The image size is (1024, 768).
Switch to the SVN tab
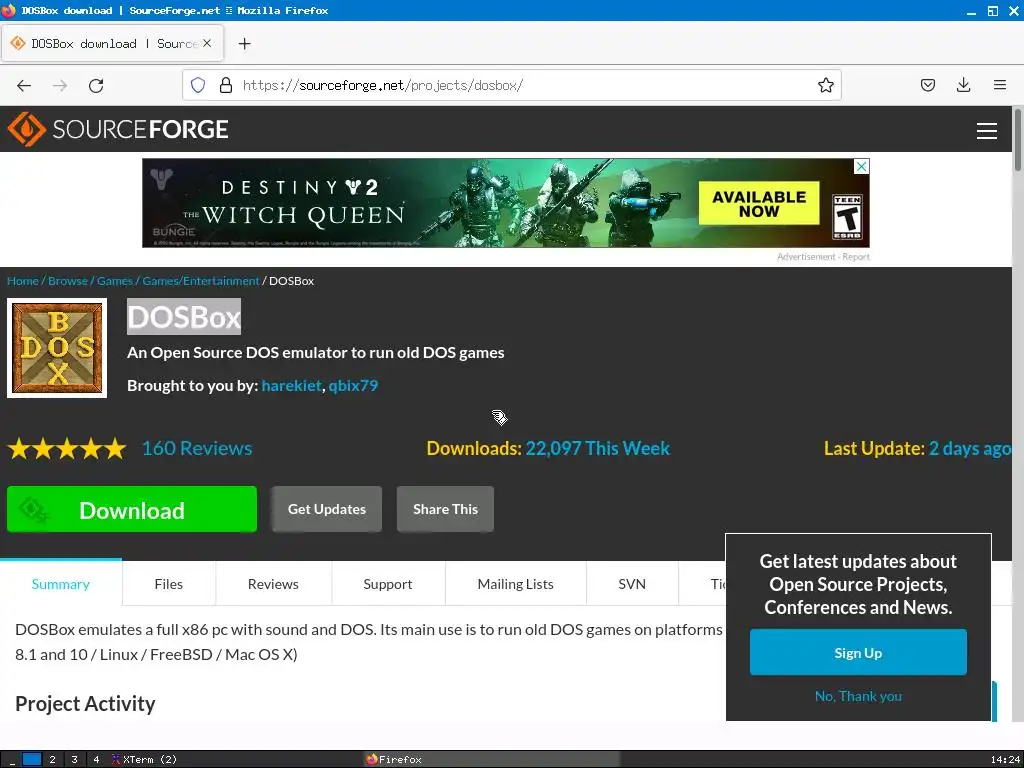(x=632, y=584)
